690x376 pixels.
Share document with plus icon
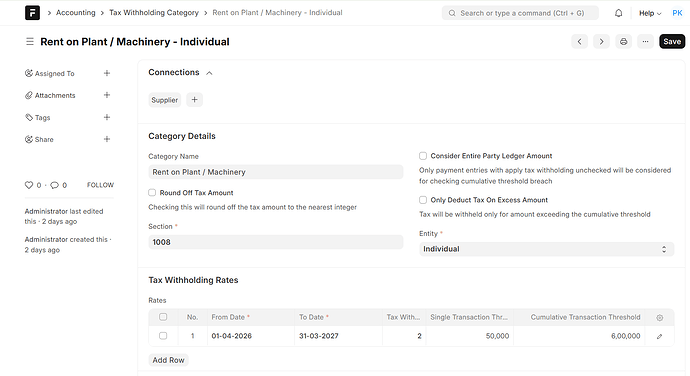[106, 139]
